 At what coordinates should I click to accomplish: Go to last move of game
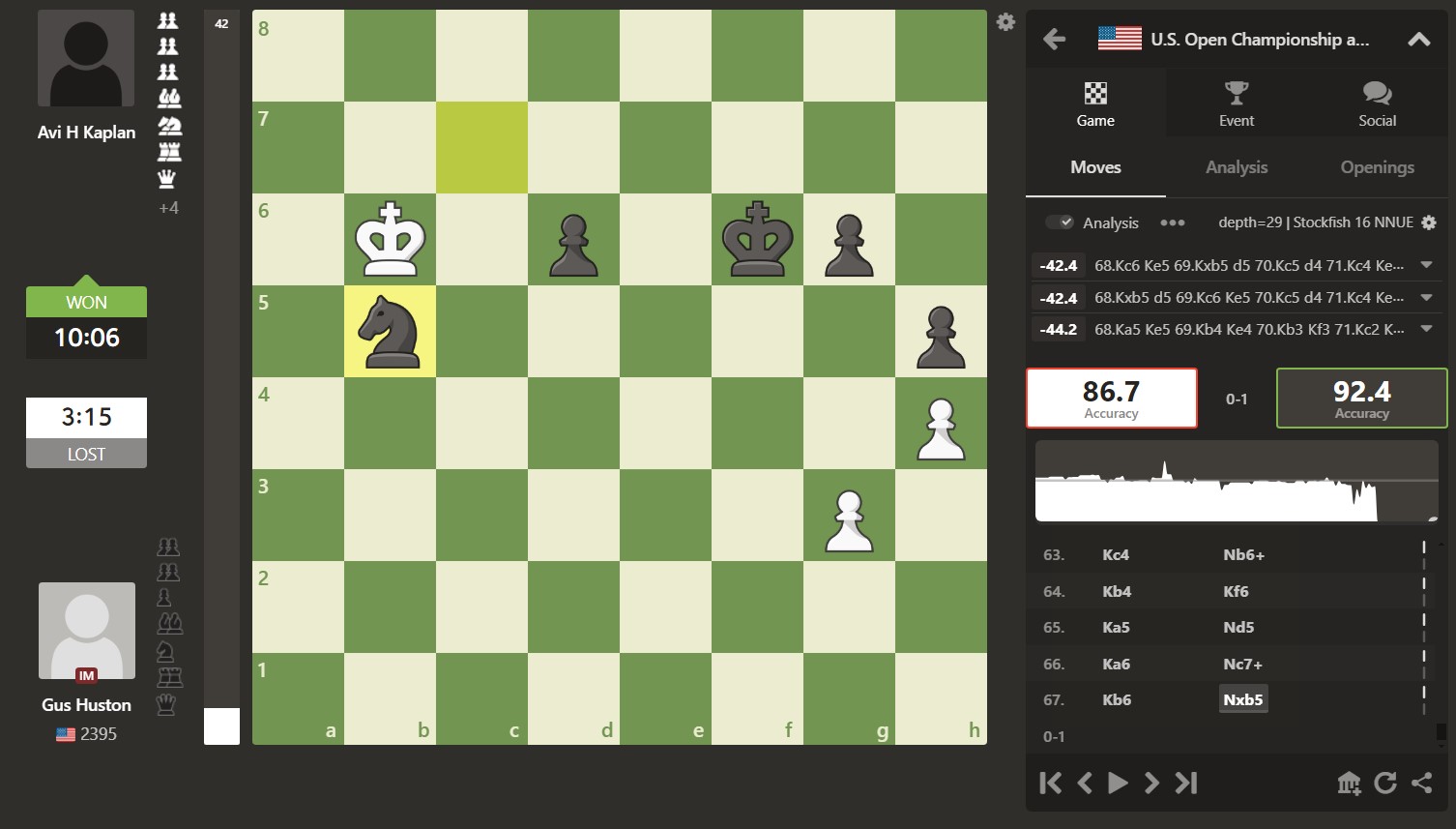tap(1186, 783)
